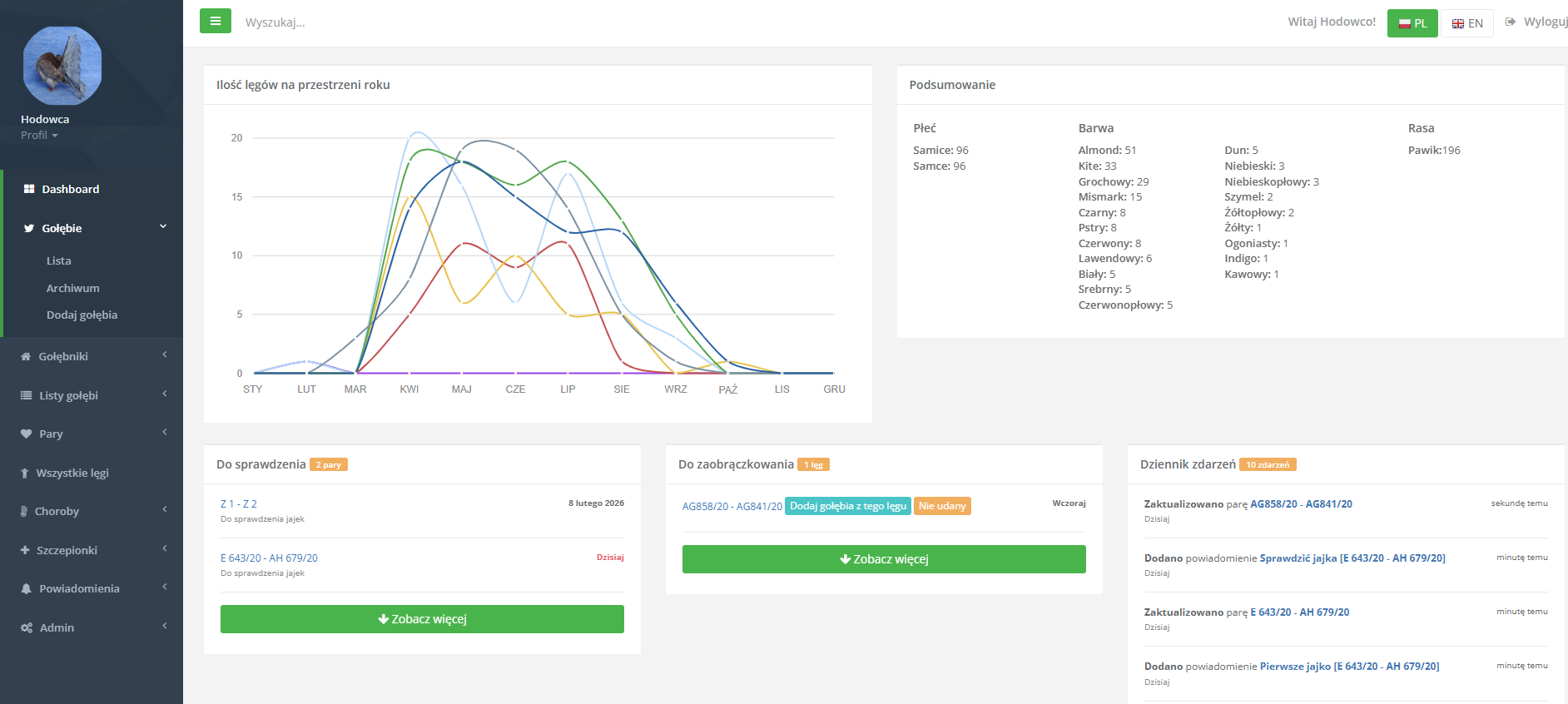
Task: Click the green hamburger menu button
Action: coord(215,22)
